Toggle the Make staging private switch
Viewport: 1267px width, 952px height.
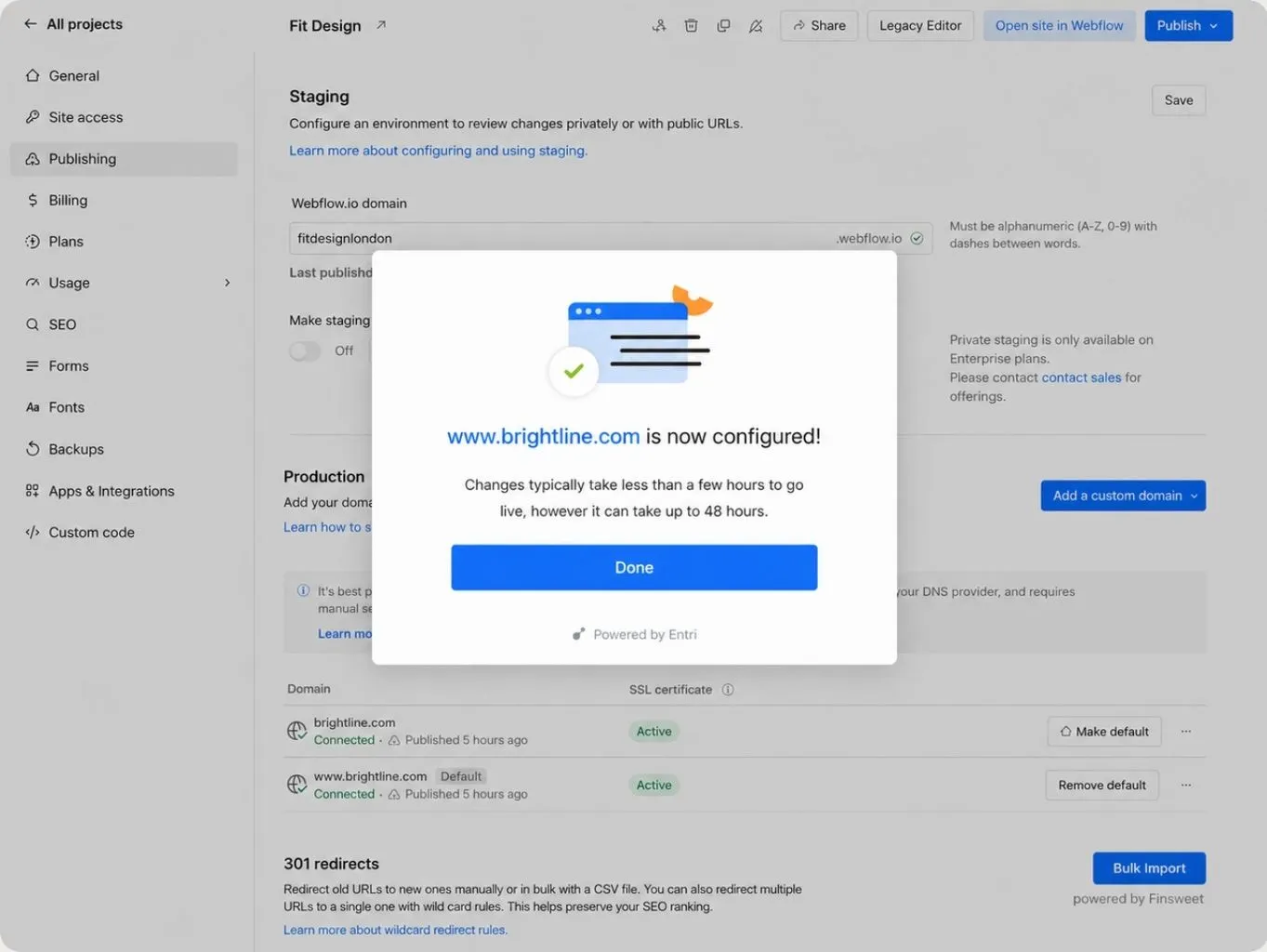[x=305, y=350]
